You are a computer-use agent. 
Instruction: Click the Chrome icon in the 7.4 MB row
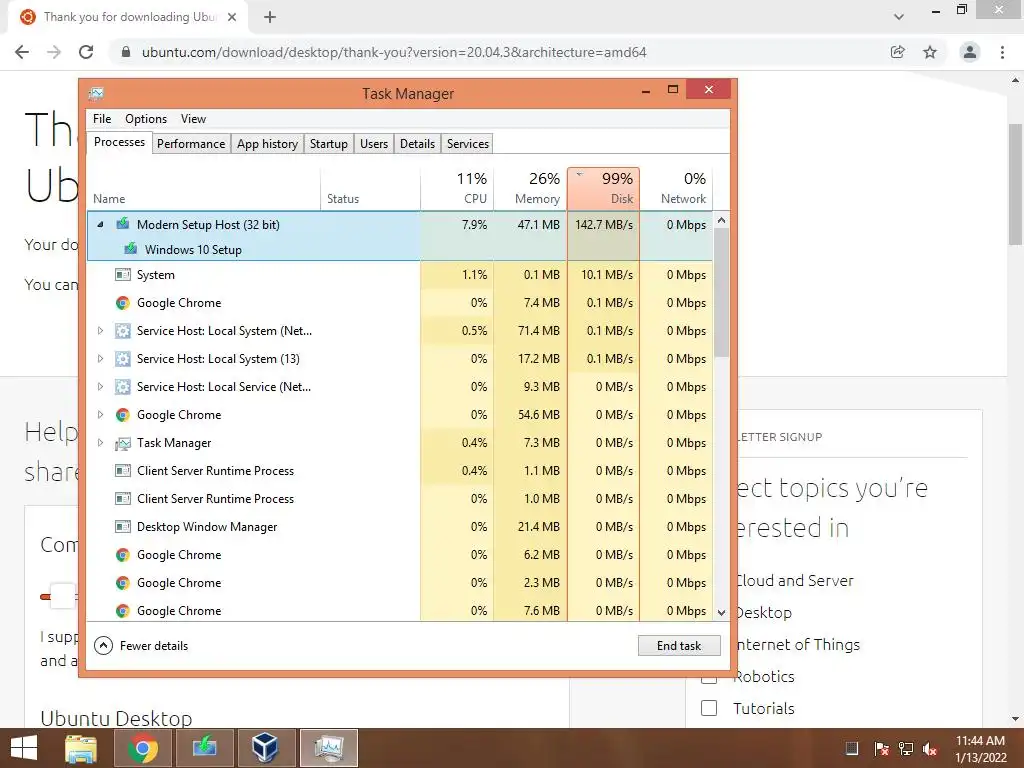122,302
